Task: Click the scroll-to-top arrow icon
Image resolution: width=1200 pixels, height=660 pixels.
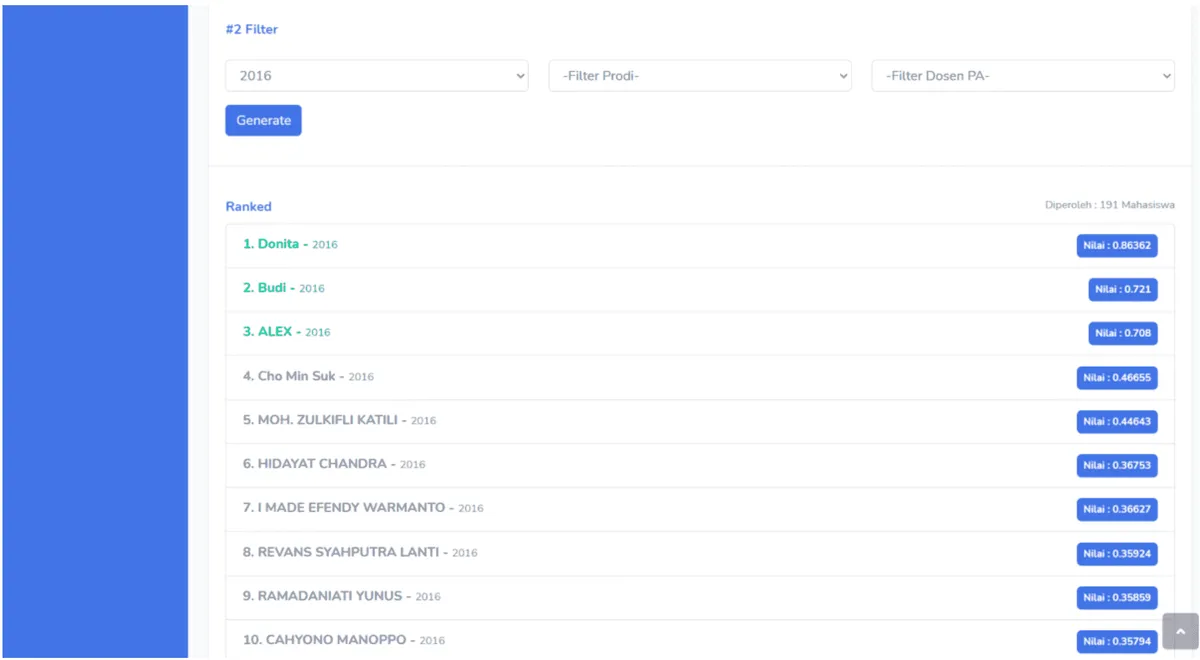Action: [1180, 632]
